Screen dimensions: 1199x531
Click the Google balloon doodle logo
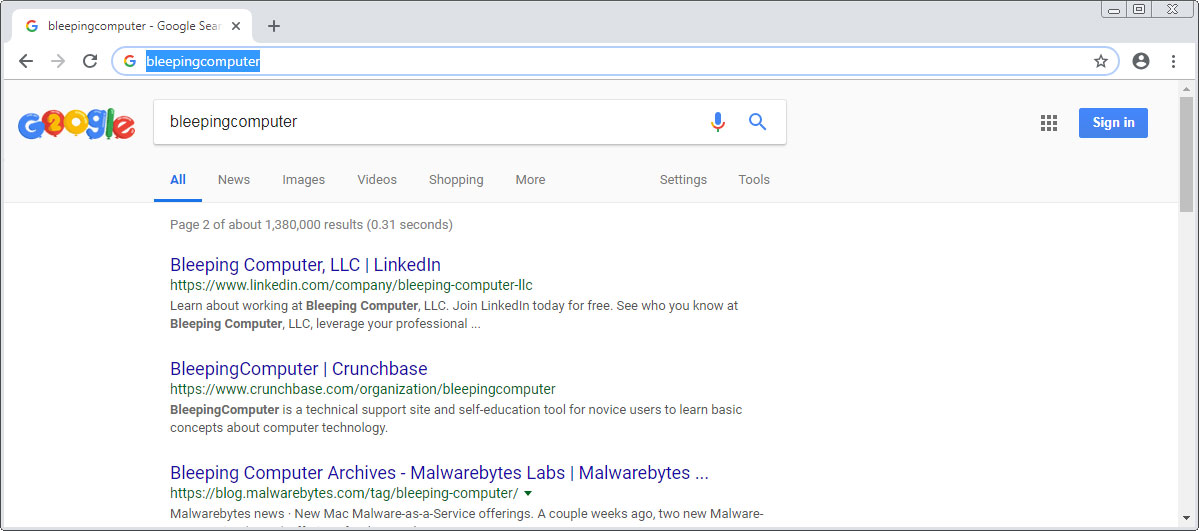tap(76, 123)
